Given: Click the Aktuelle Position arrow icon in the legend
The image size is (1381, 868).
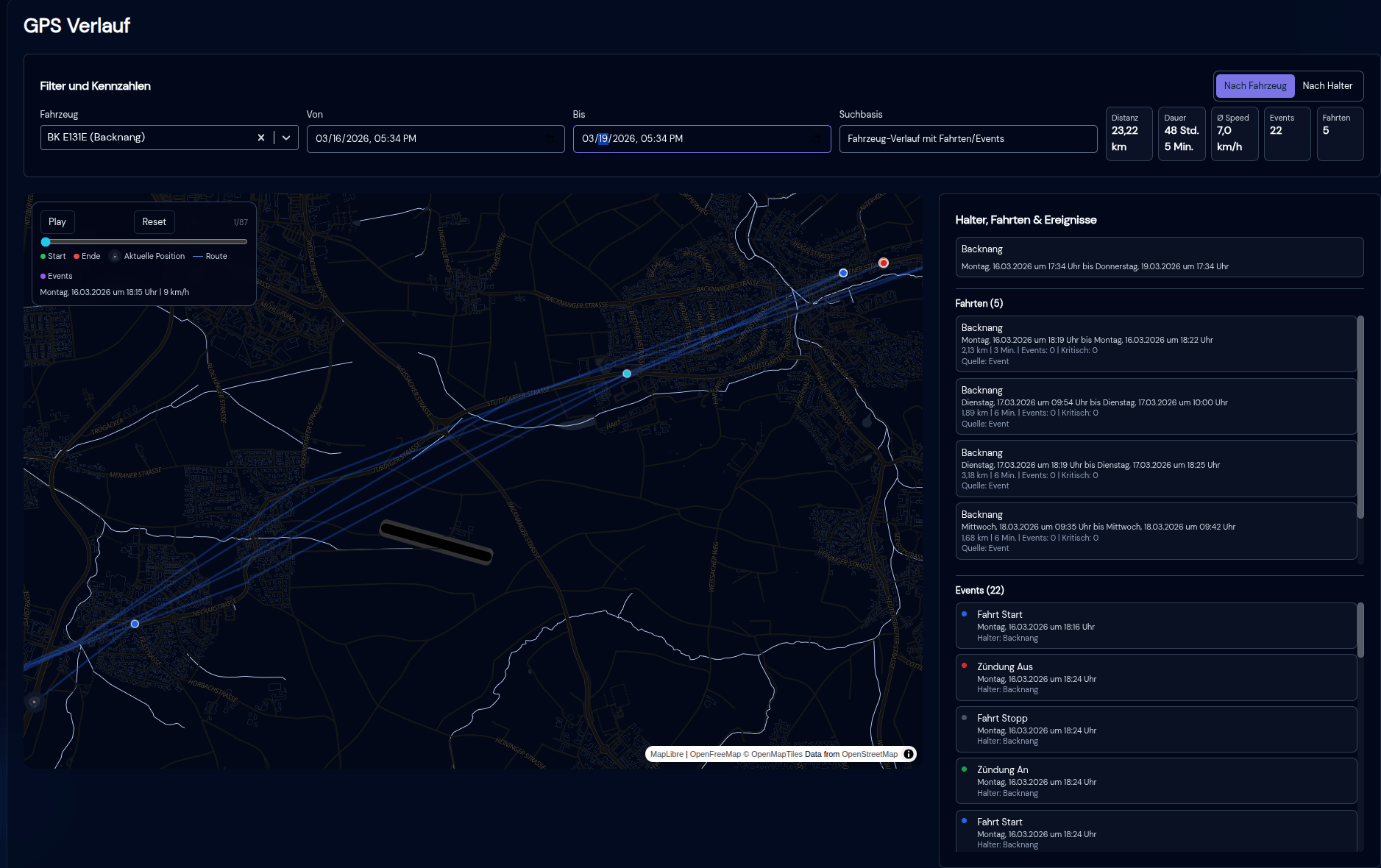Looking at the screenshot, I should coord(114,256).
